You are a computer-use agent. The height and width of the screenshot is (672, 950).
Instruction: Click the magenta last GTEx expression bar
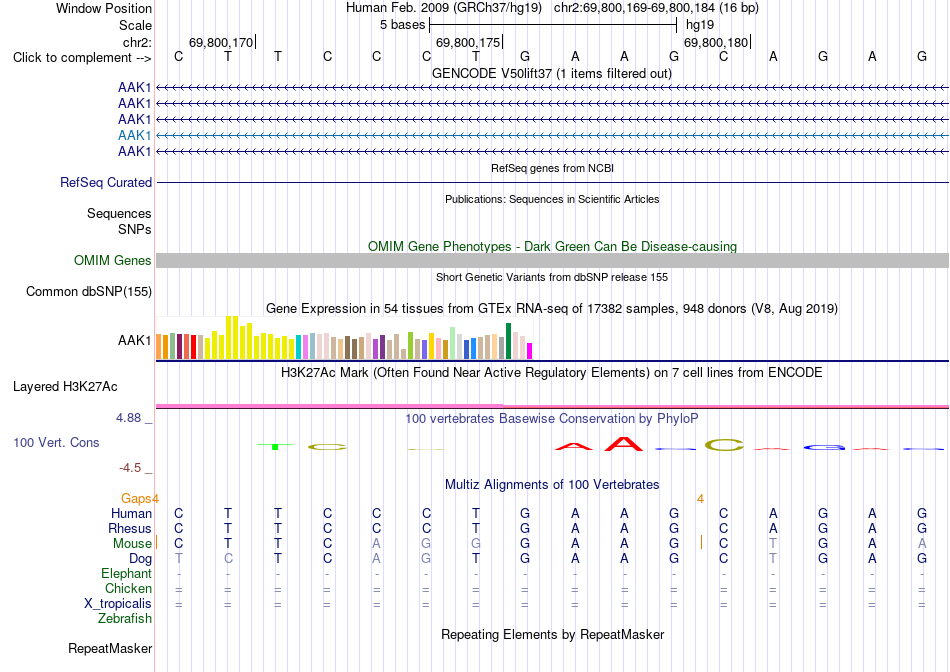click(530, 351)
